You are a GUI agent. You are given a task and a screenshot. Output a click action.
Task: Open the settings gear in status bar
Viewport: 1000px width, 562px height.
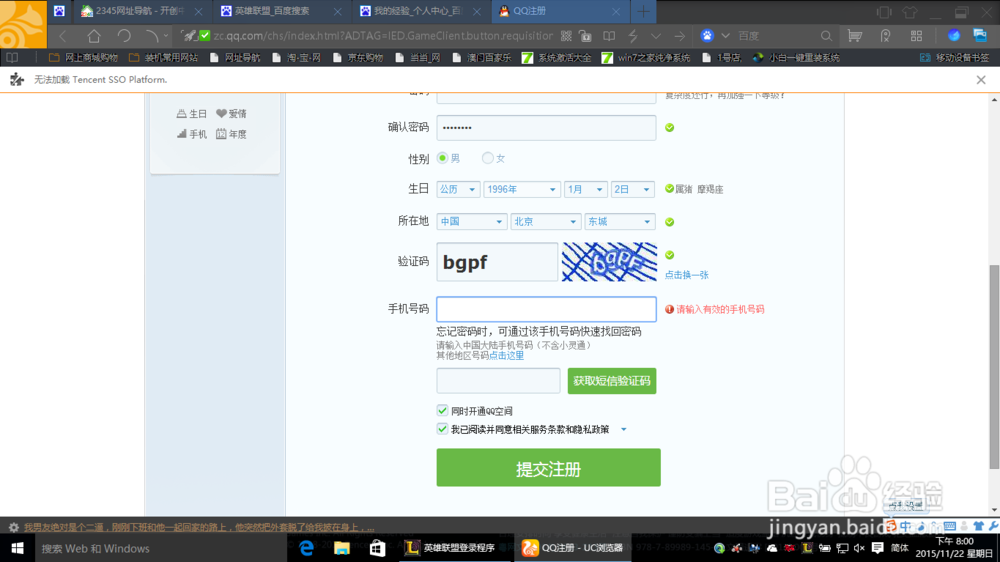pyautogui.click(x=13, y=528)
